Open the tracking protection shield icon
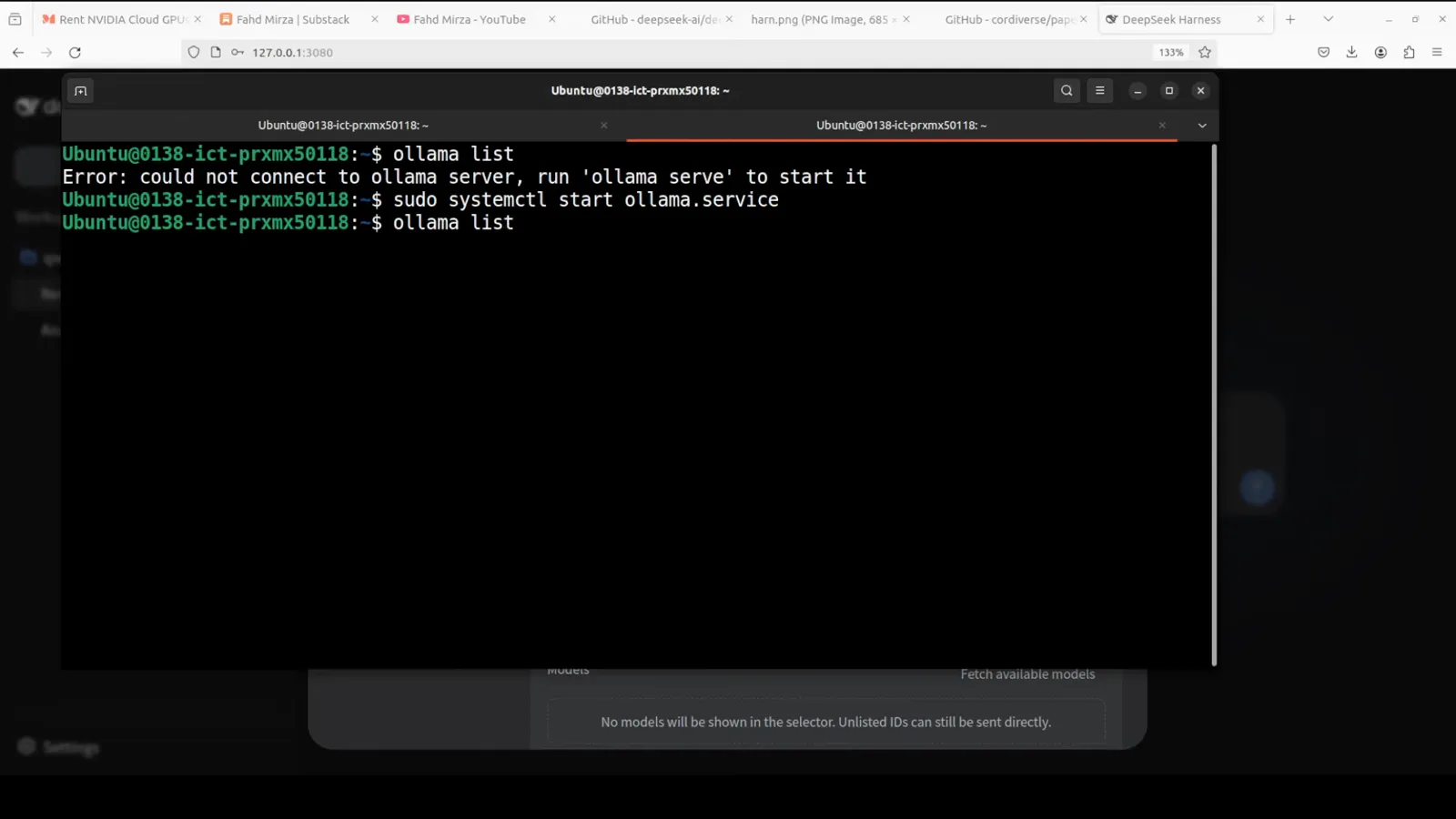This screenshot has width=1456, height=819. [x=194, y=53]
